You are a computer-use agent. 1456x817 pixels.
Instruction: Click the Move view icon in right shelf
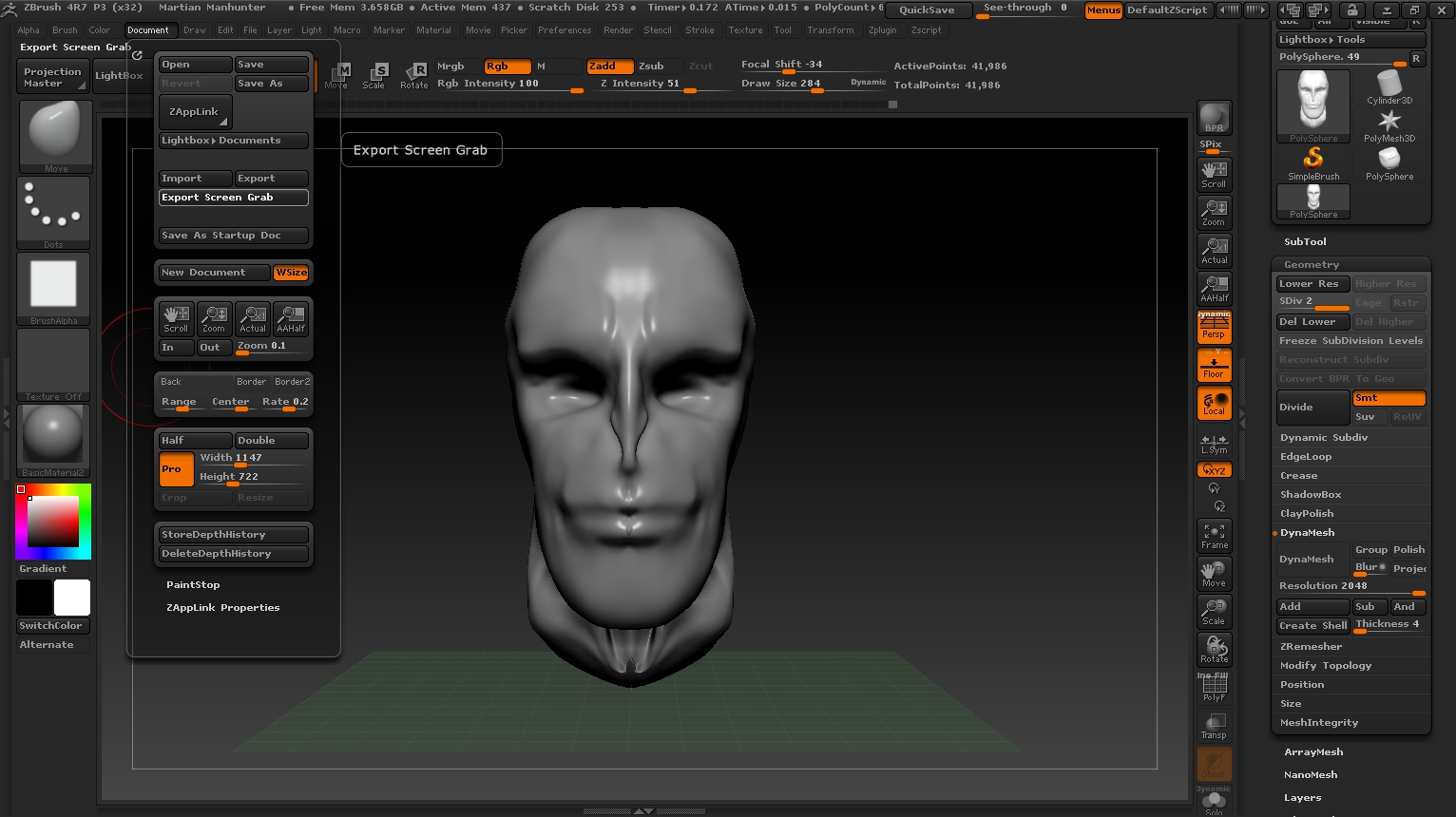coord(1214,574)
